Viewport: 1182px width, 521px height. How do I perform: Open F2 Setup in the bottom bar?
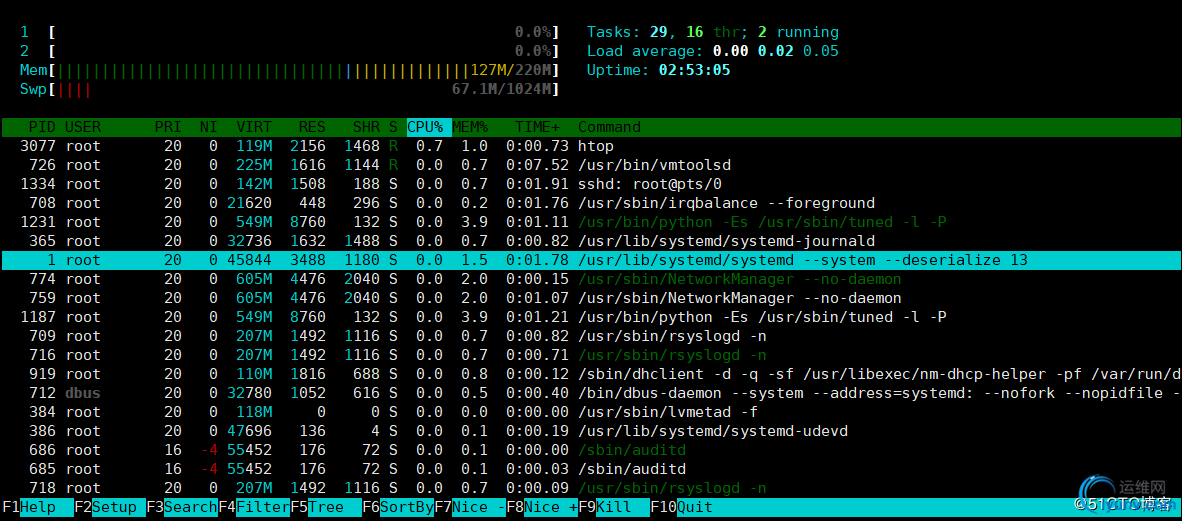(x=109, y=507)
